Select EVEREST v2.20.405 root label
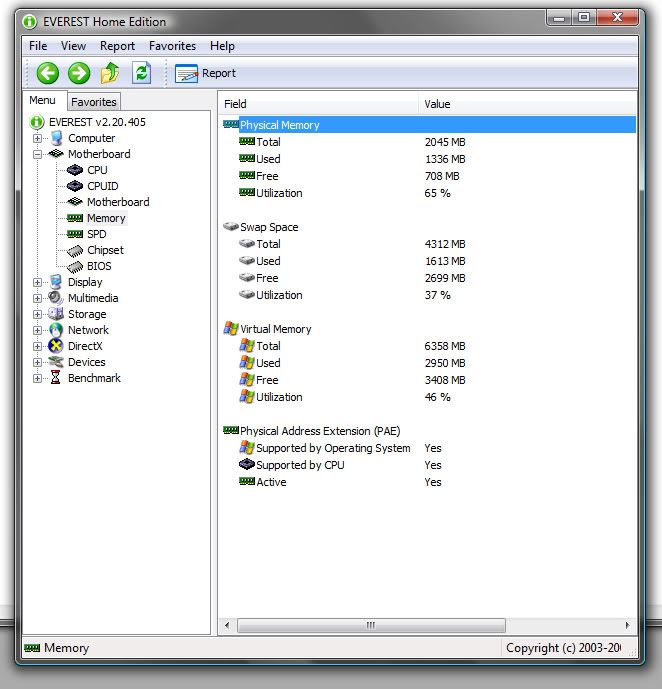This screenshot has height=689, width=662. pos(98,122)
